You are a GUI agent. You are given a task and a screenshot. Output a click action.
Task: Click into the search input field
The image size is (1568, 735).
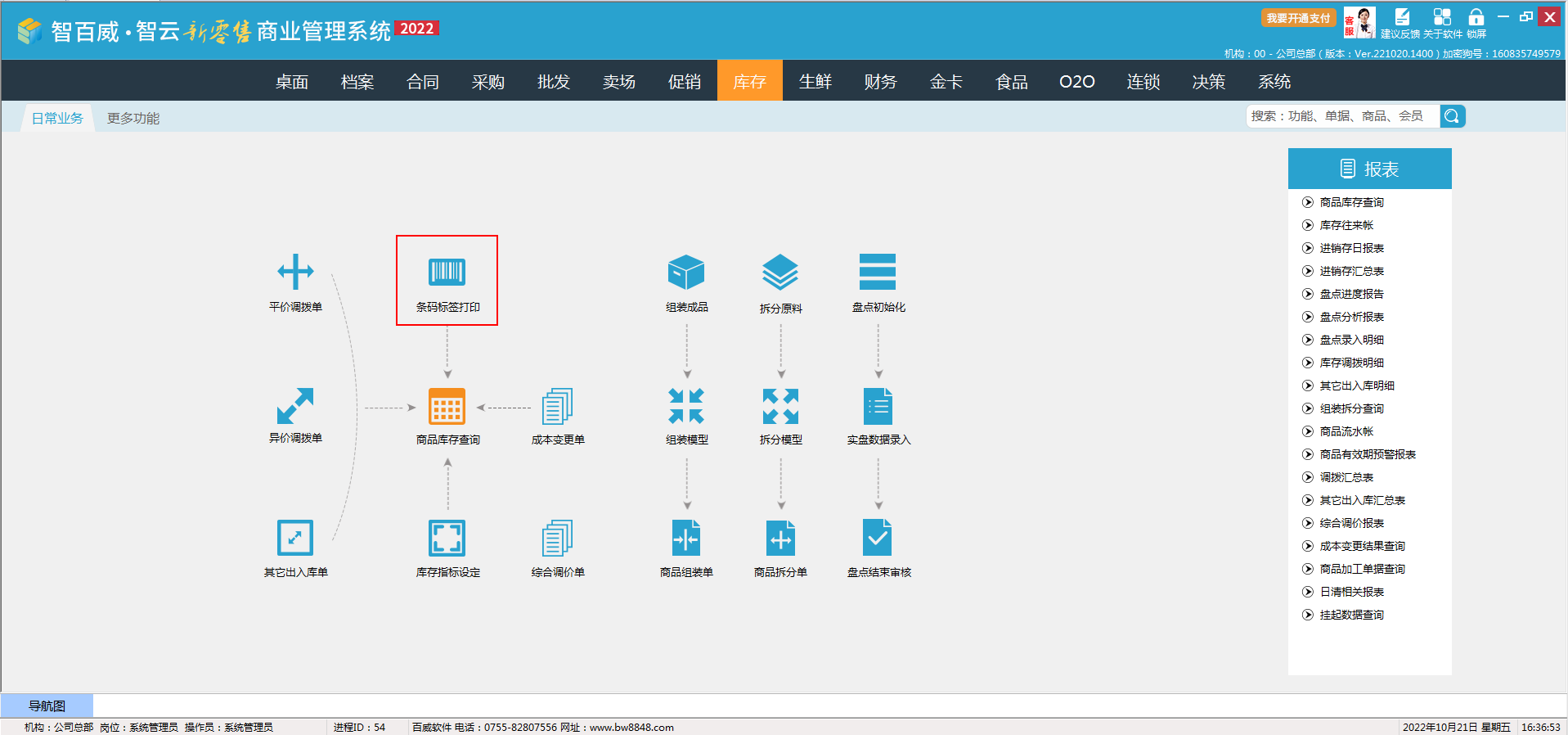coord(1341,116)
